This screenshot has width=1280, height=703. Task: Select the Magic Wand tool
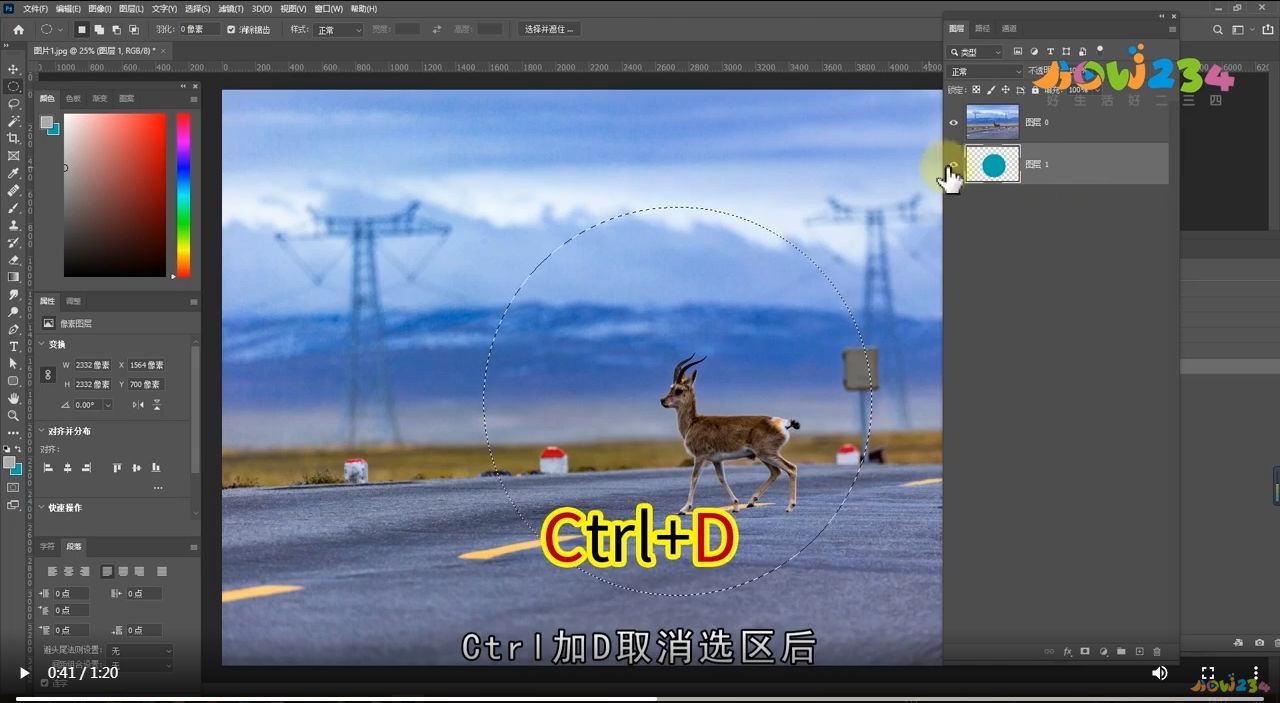point(14,120)
